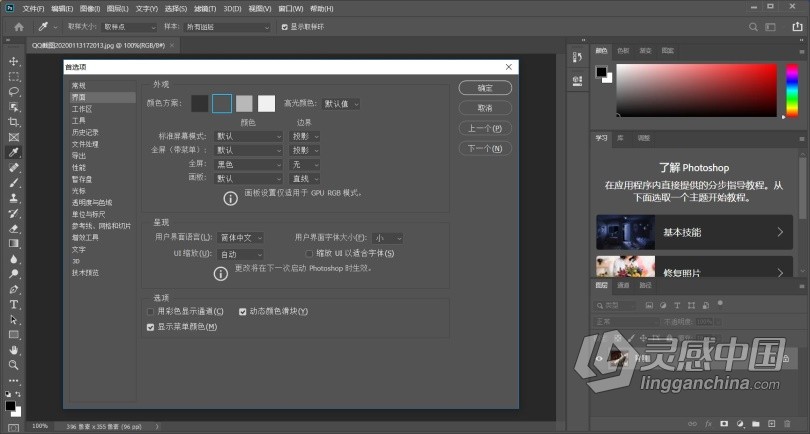Image resolution: width=810 pixels, height=434 pixels.
Task: Switch to the 通道 tab
Action: click(x=623, y=285)
